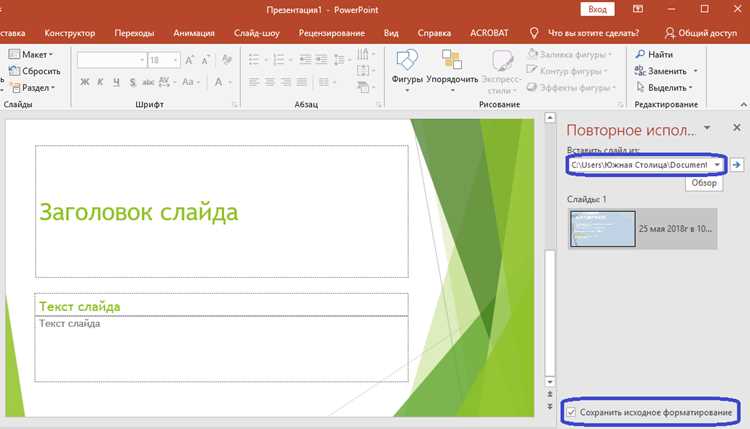Screen dimensions: 750x429
Task: Click Найти to find text
Action: pos(654,55)
